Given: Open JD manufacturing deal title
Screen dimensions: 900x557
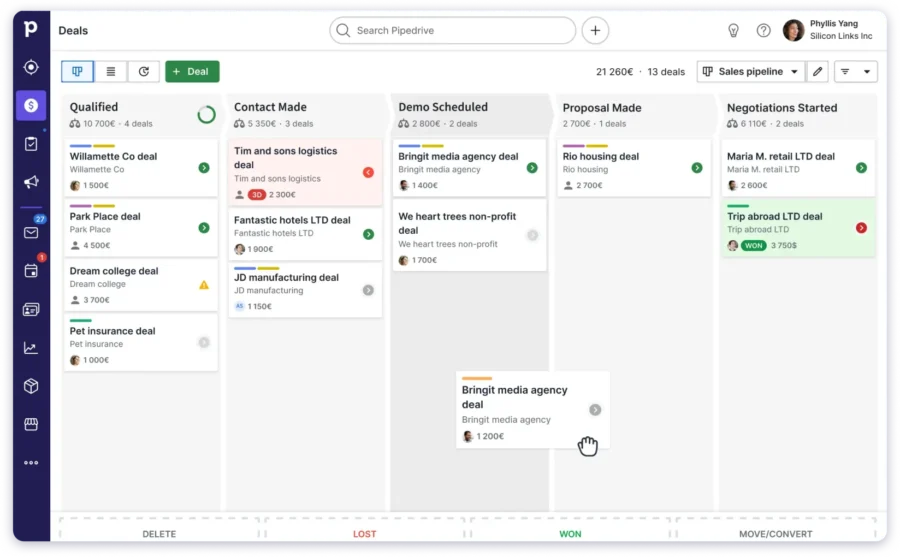Looking at the screenshot, I should click(286, 277).
